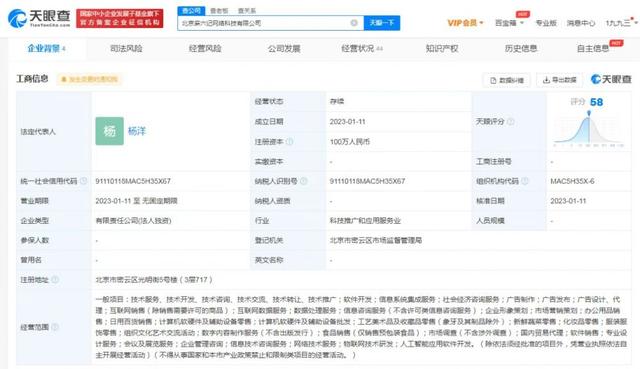Click the info icon beside 注册地址
640x369 pixels.
point(55,280)
